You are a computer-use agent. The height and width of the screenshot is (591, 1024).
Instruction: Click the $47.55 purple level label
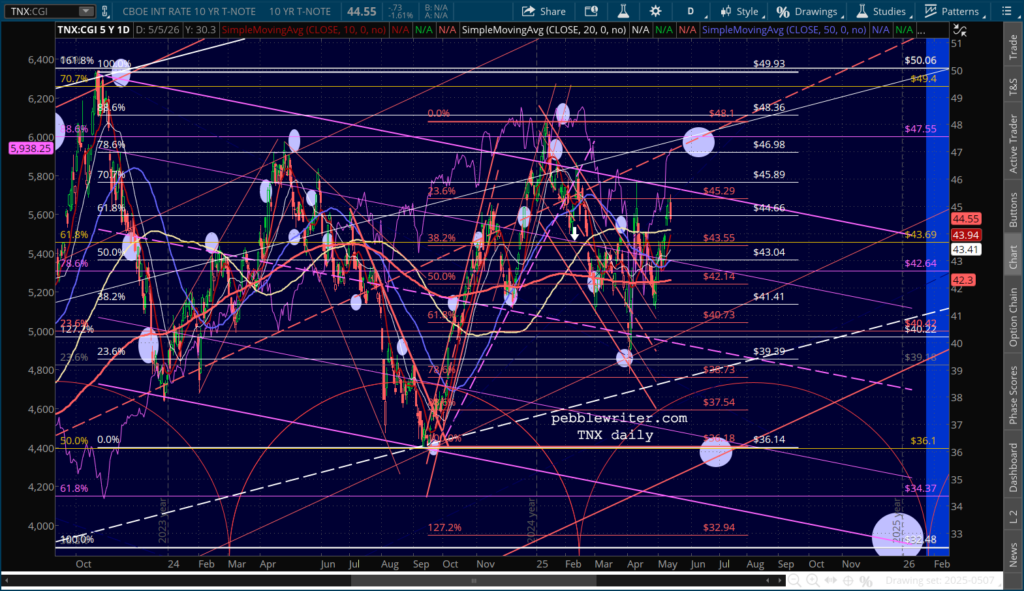coord(920,129)
